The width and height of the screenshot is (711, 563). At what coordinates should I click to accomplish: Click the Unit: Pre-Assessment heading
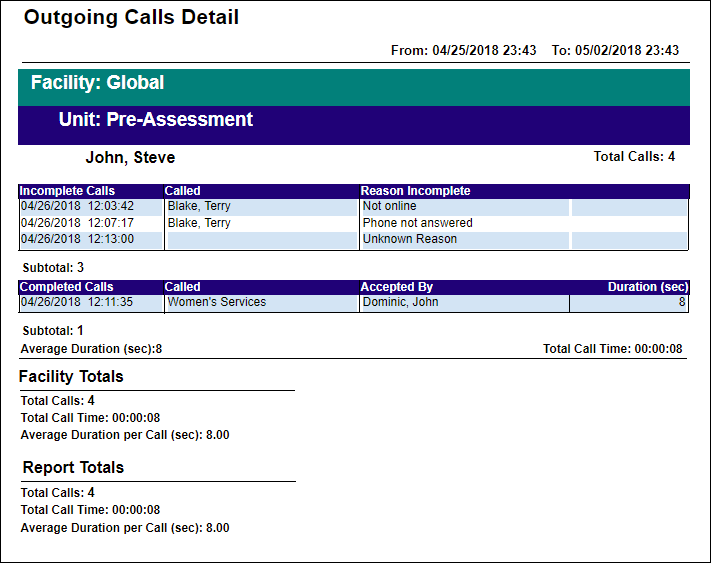click(x=156, y=120)
